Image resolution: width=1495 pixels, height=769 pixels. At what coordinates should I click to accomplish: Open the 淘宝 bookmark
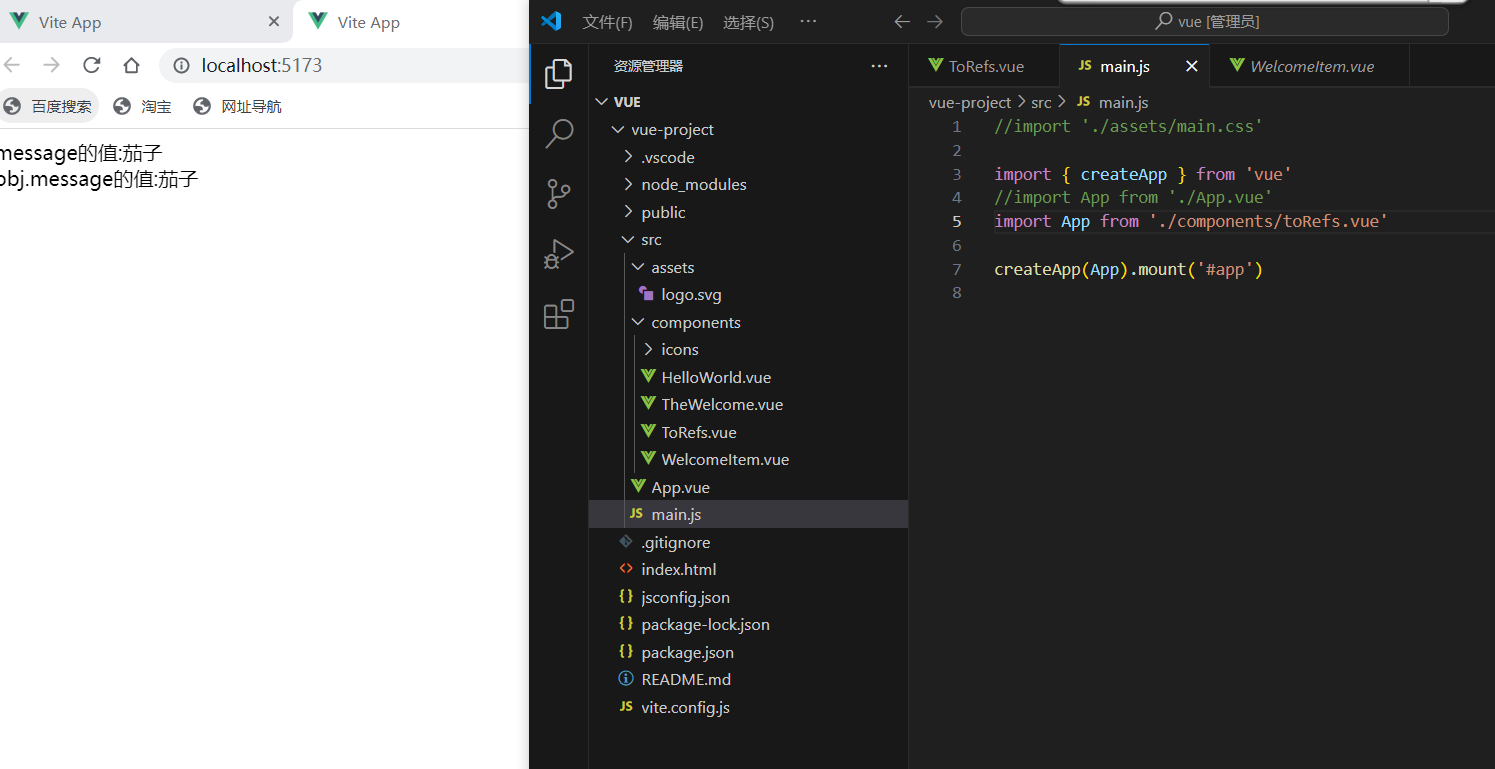(x=143, y=106)
